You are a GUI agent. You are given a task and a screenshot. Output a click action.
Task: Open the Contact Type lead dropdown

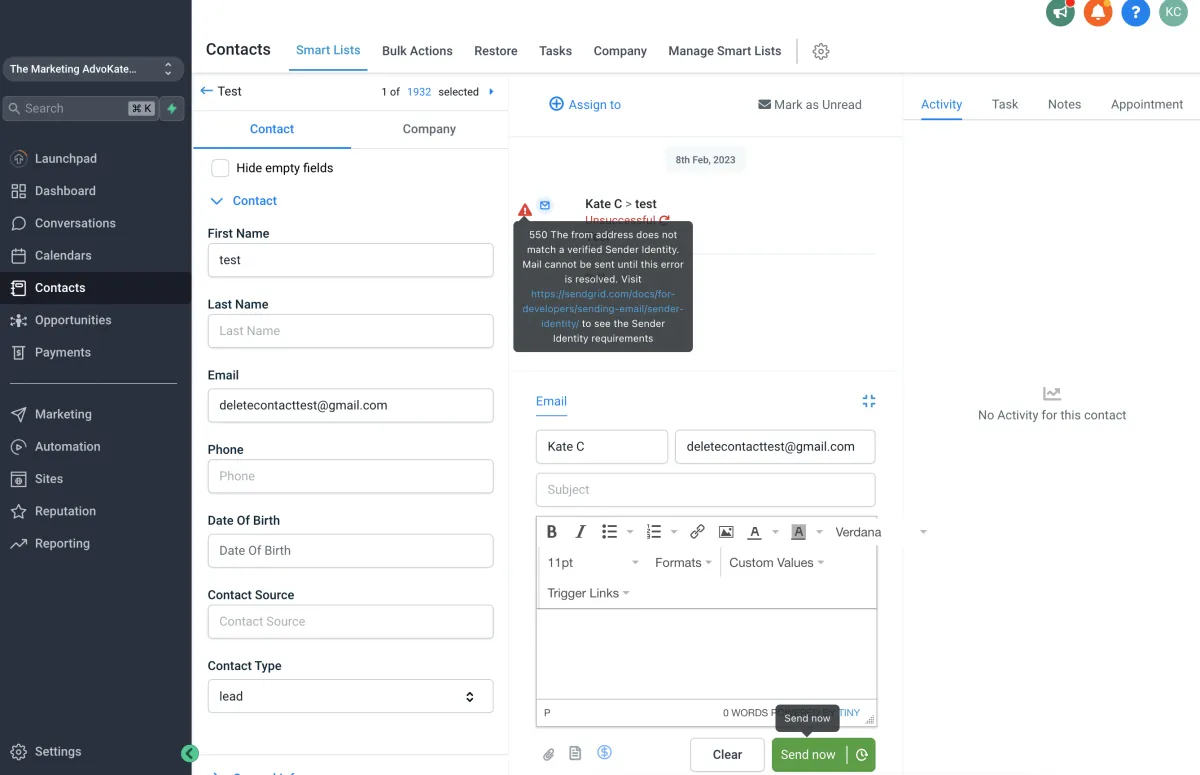click(x=350, y=696)
